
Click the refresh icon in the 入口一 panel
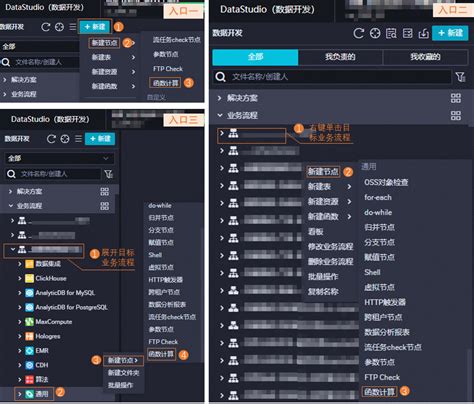tap(46, 27)
